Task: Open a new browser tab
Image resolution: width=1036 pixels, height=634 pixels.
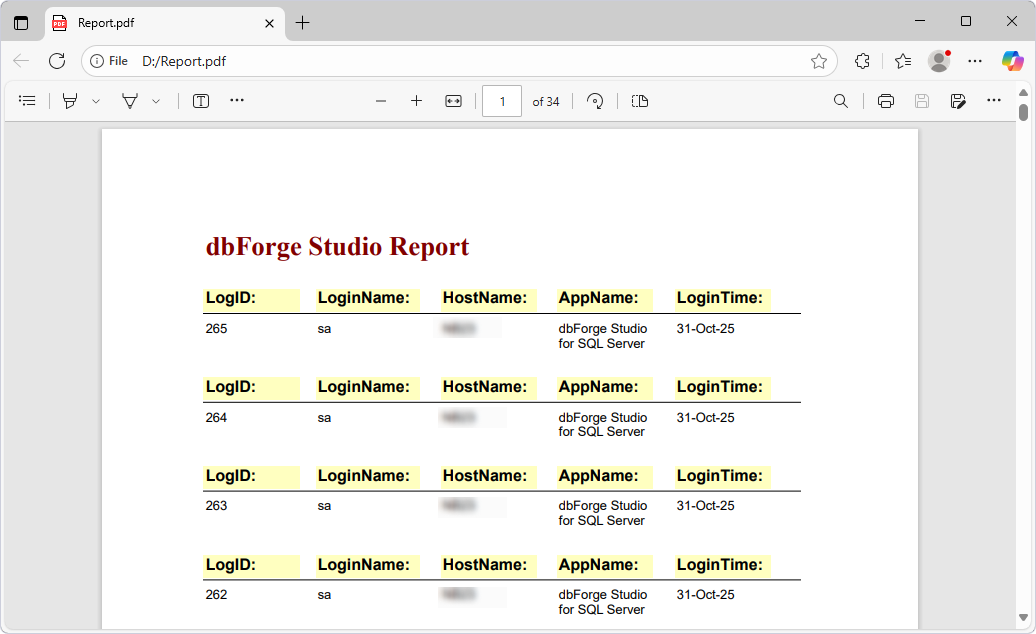Action: 302,21
